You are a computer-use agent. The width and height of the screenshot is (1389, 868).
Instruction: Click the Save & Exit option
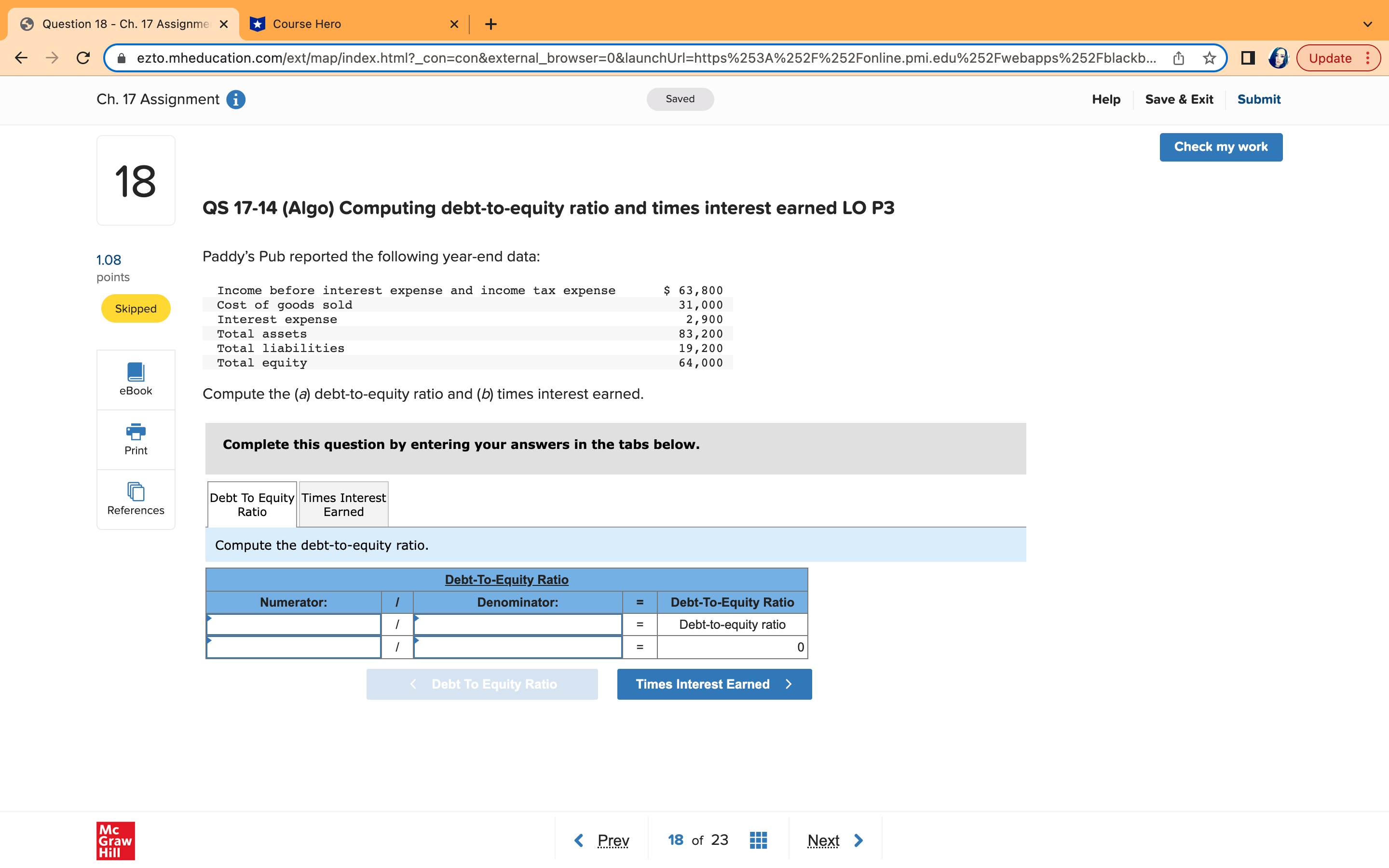click(x=1180, y=99)
